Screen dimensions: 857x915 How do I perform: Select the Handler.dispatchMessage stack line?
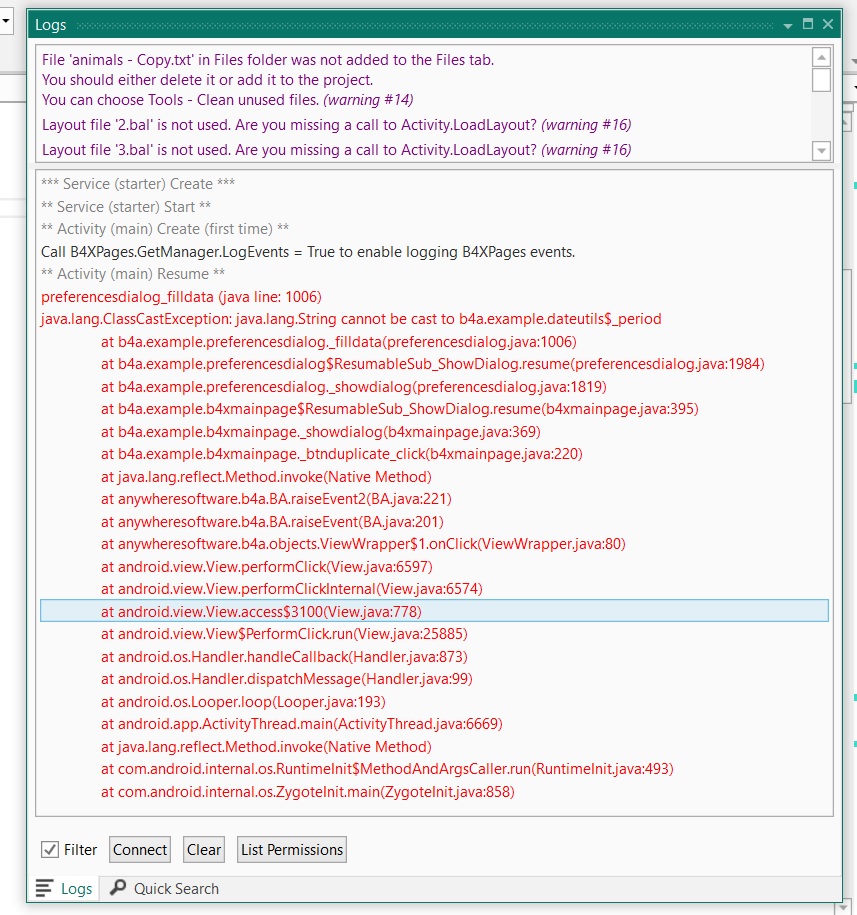coord(286,679)
